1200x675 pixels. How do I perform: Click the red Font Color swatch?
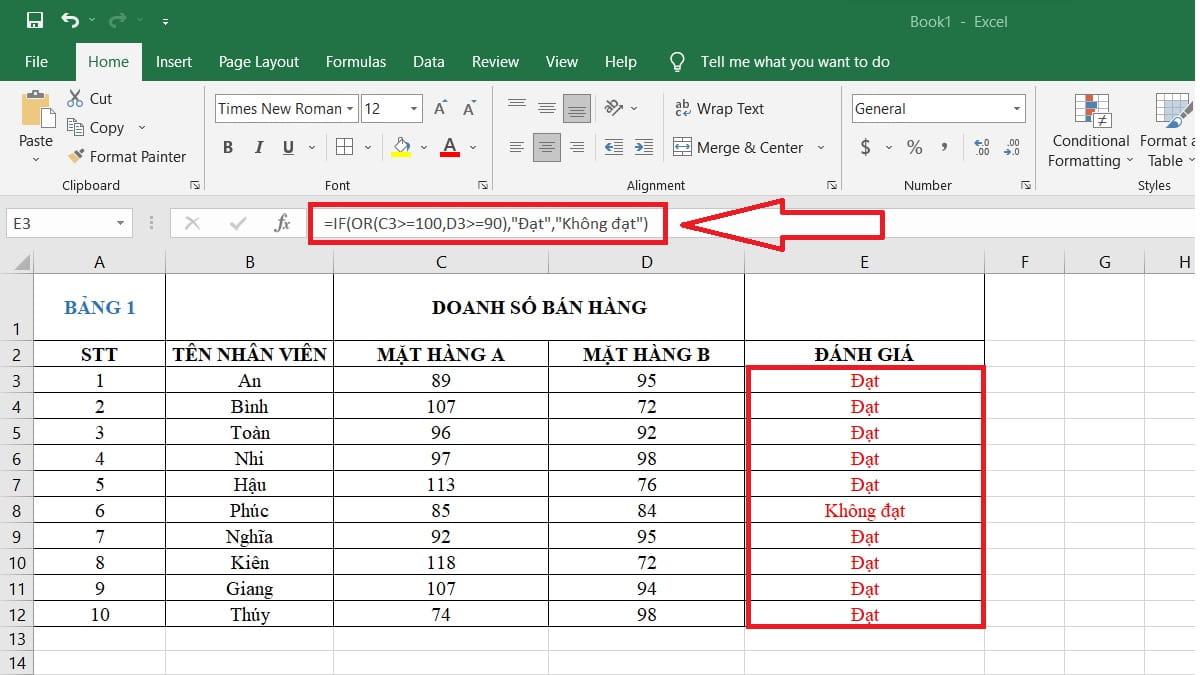(450, 153)
